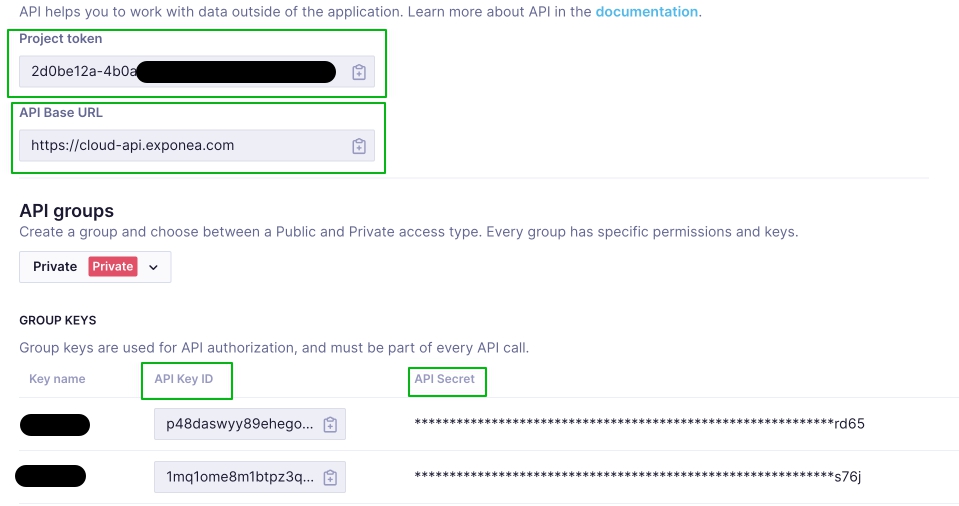Copy the 1mq1ome8m1btpz3q key ID

(x=330, y=477)
